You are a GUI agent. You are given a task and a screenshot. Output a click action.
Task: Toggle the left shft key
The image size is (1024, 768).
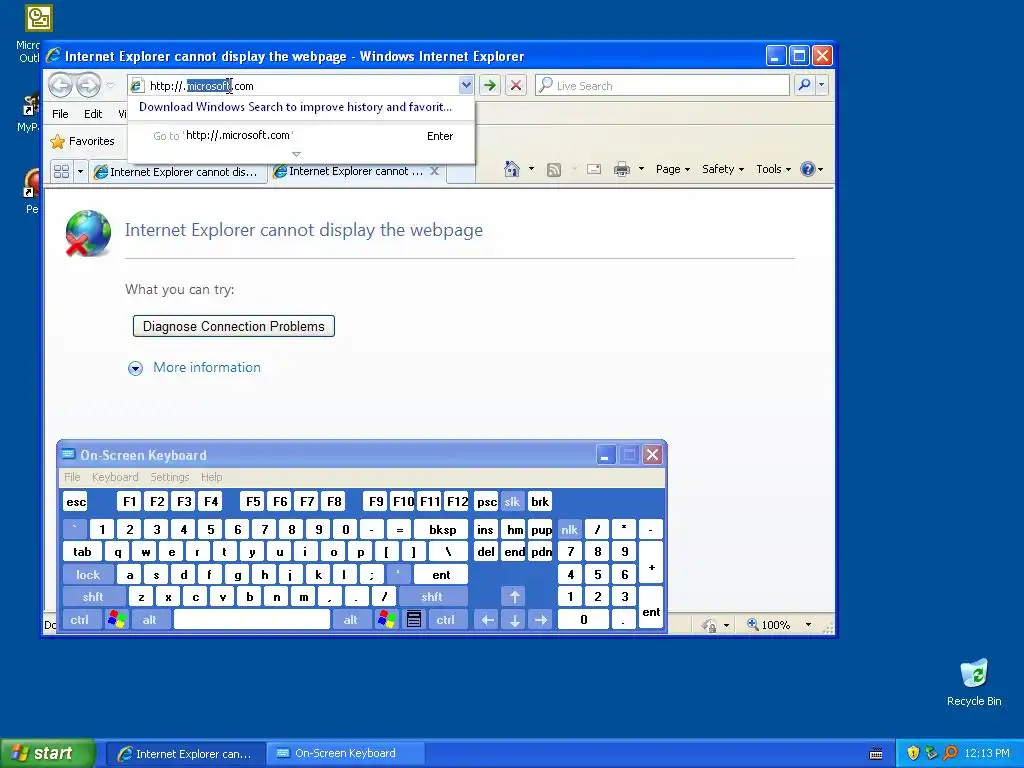coord(93,596)
